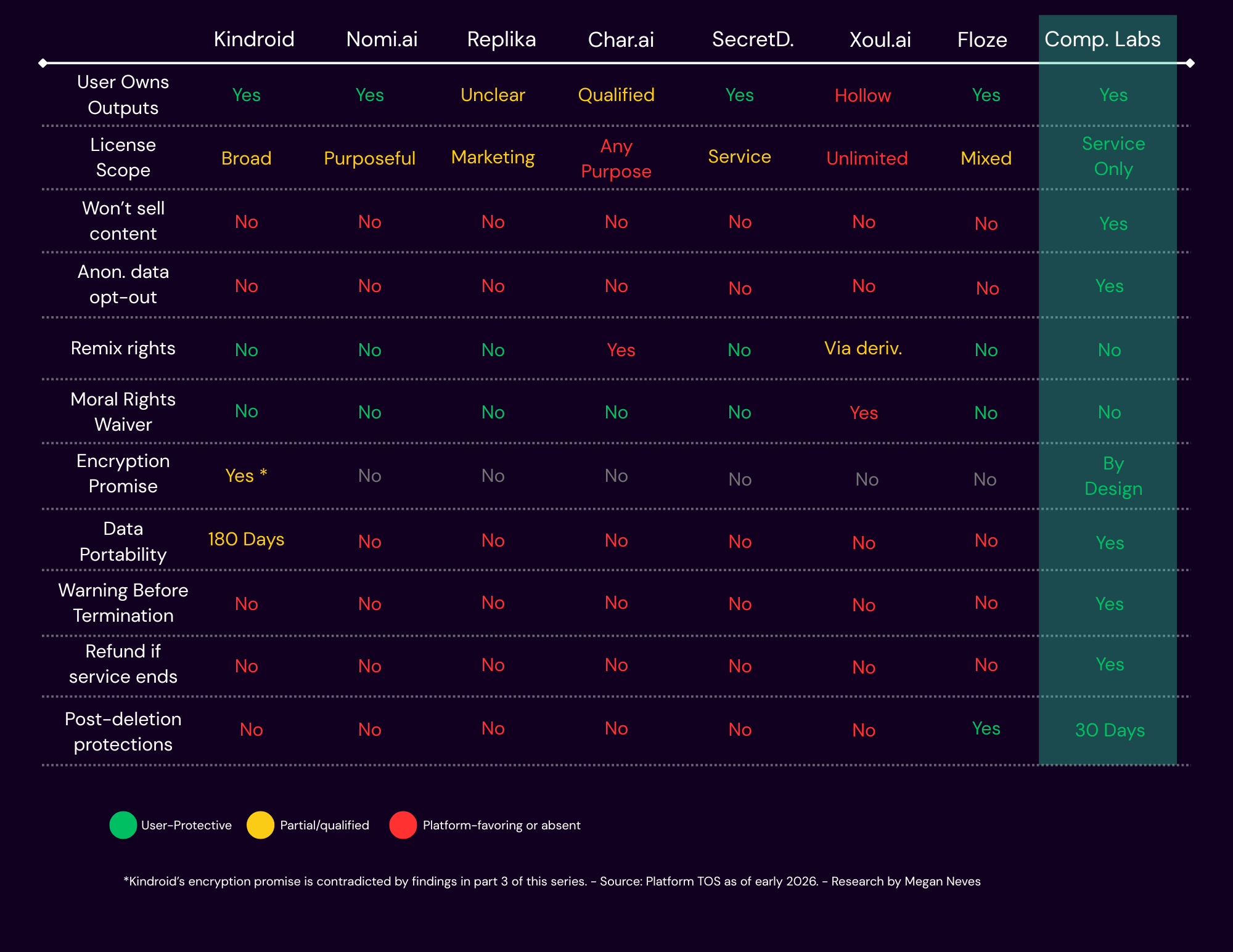
Task: Click the 'Platform-favoring or absent' legend label
Action: point(502,825)
